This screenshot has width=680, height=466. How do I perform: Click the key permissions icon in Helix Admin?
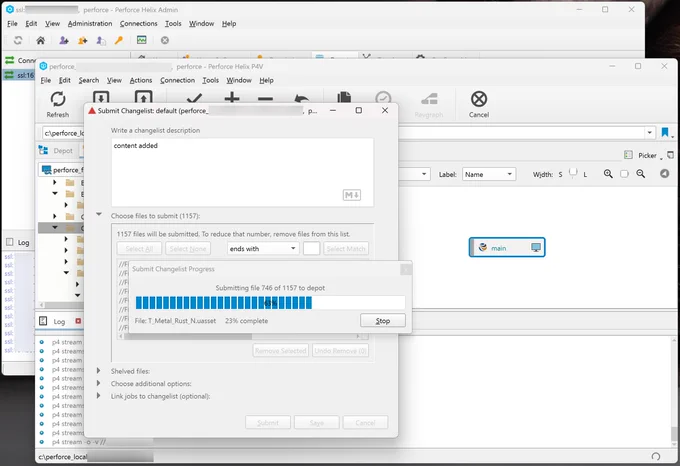(x=118, y=40)
